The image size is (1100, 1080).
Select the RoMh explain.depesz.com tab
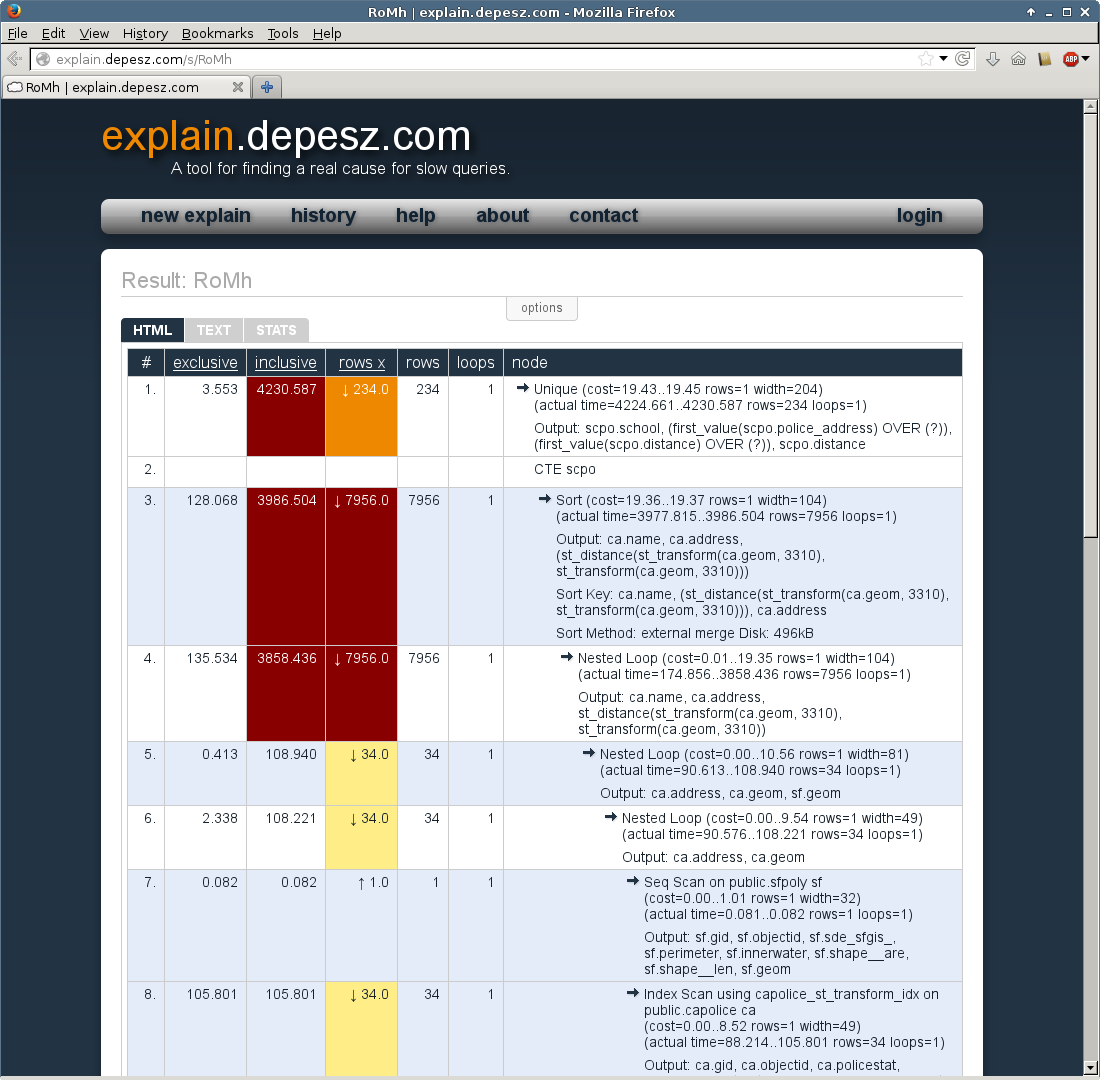point(126,87)
